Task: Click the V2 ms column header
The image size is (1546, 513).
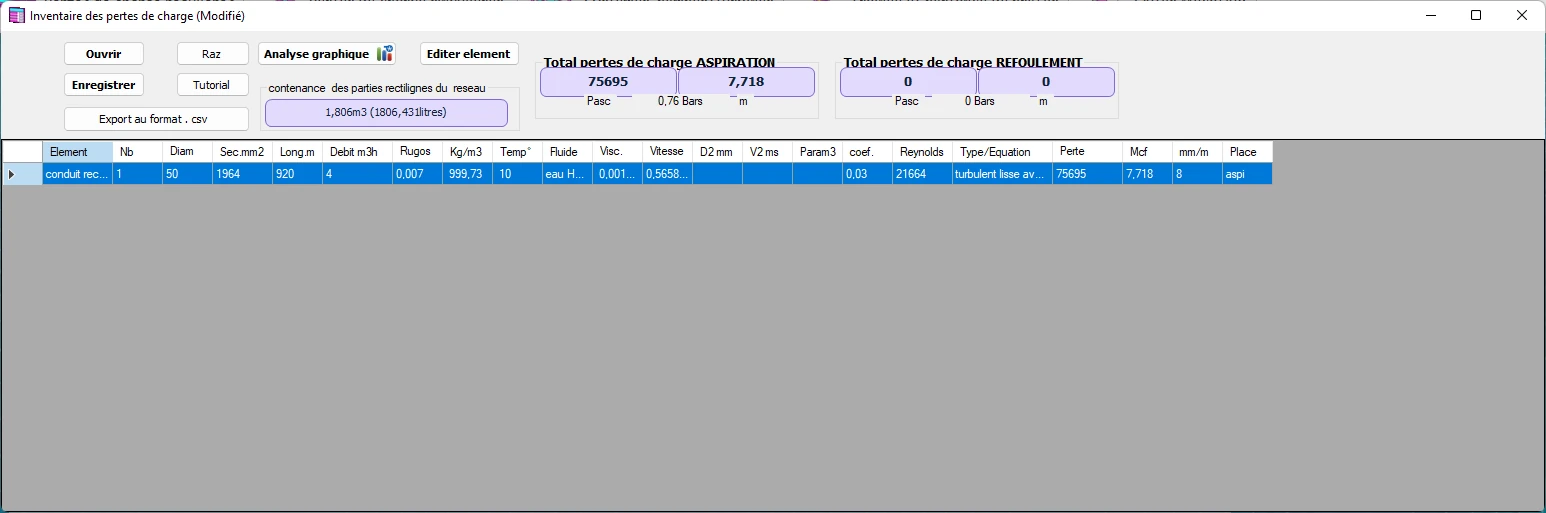Action: tap(767, 152)
